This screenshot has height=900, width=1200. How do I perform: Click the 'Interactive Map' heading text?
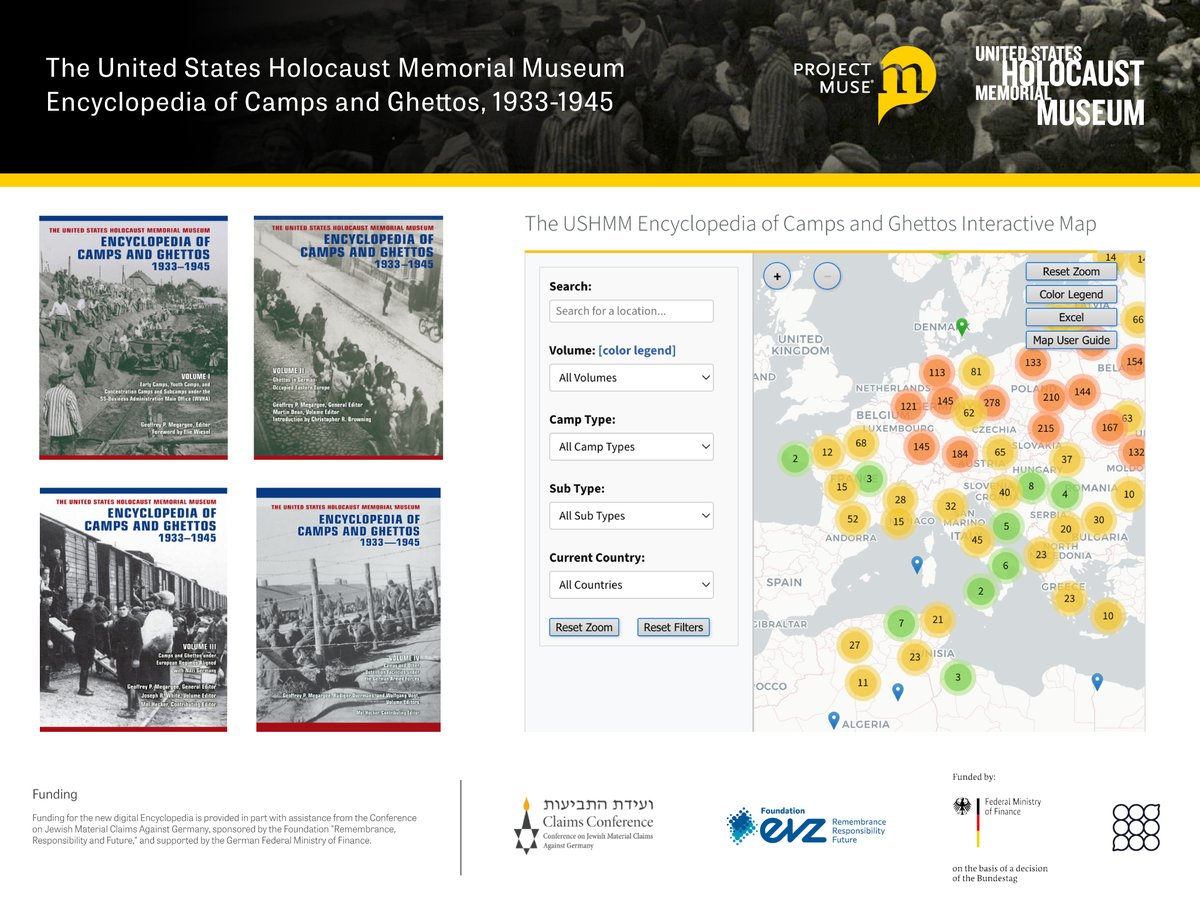(1029, 224)
